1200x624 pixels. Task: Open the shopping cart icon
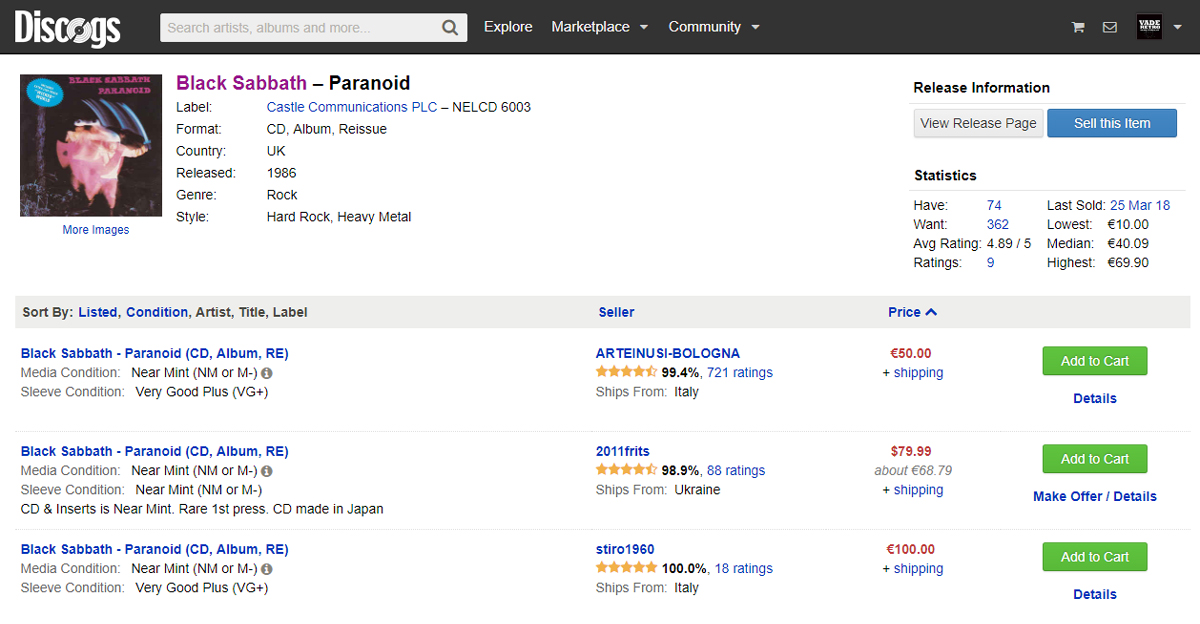(x=1078, y=27)
